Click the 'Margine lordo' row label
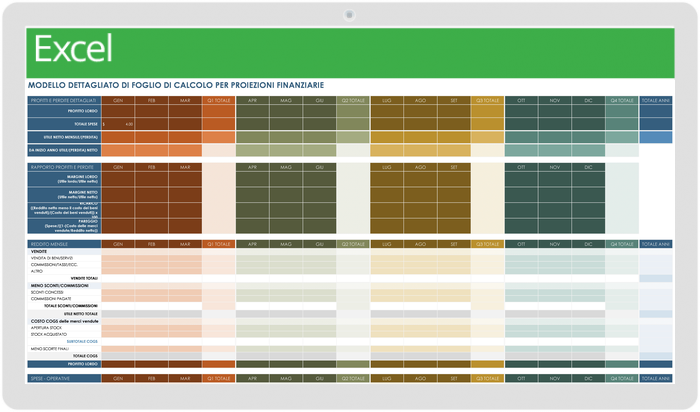 [64, 179]
